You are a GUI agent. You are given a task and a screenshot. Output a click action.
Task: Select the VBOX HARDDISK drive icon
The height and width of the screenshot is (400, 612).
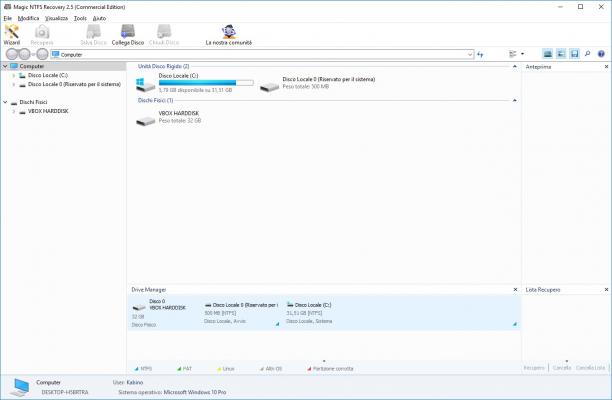tap(146, 120)
